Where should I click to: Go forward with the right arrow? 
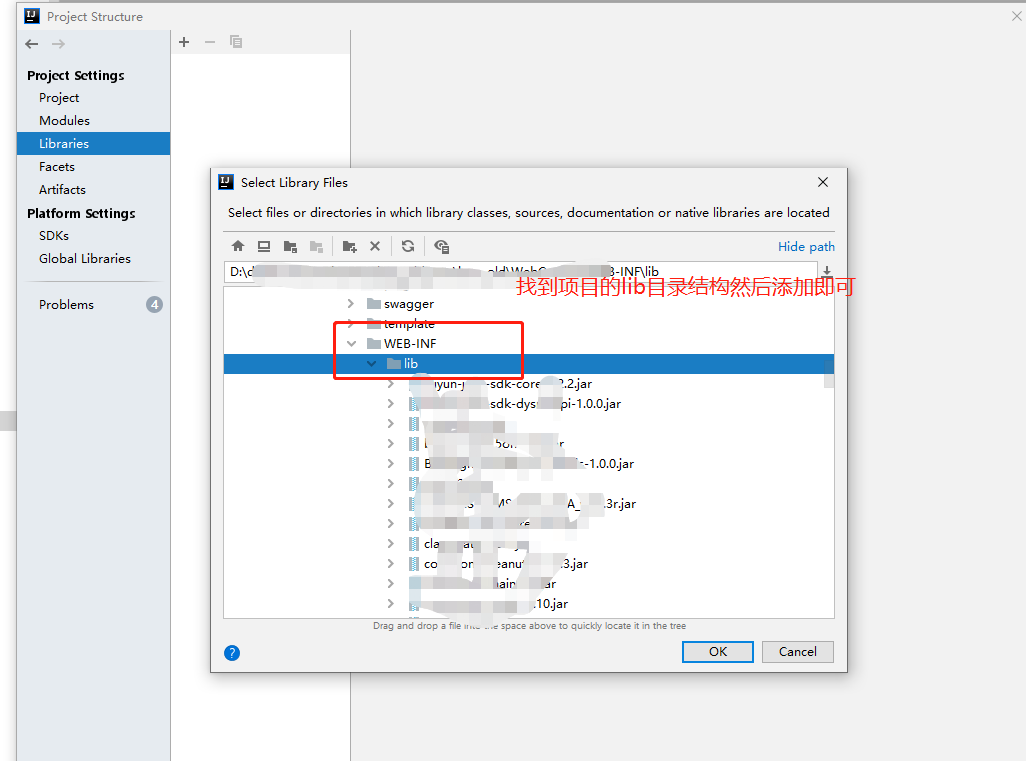tap(58, 44)
